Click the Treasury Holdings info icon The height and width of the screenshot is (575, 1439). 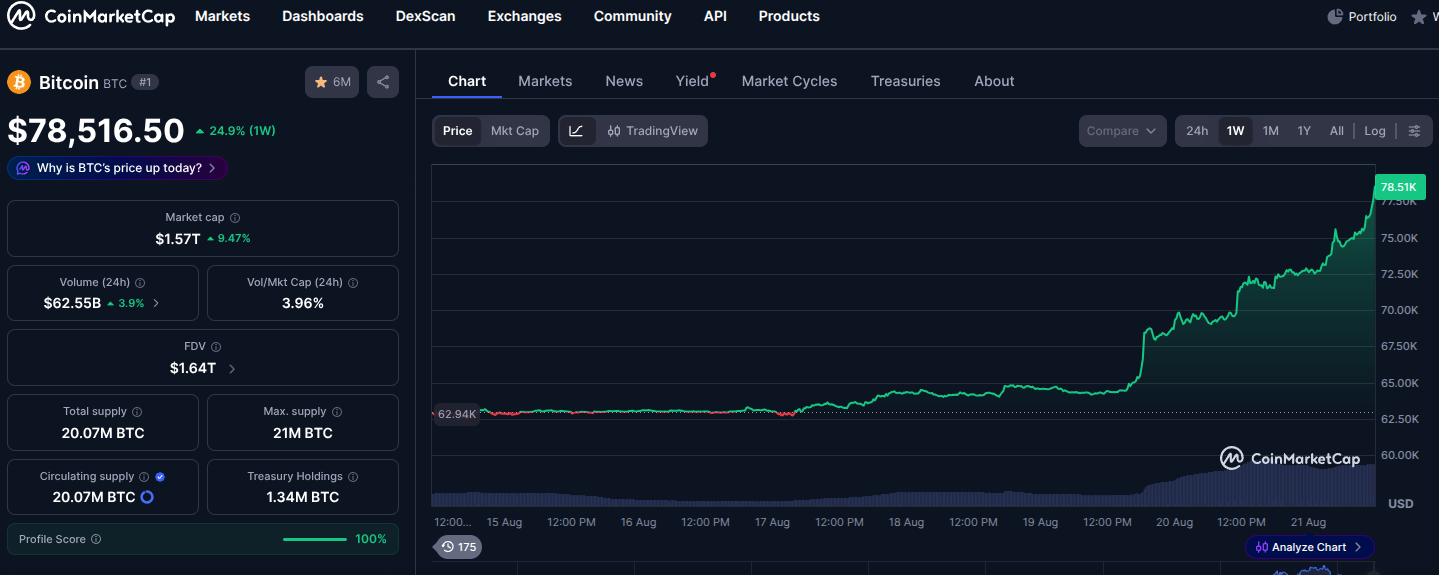pos(353,477)
